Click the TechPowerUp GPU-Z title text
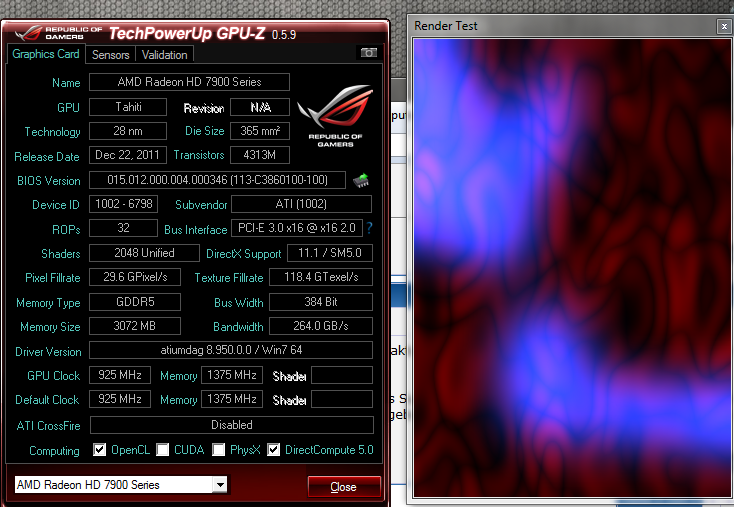This screenshot has width=734, height=507. pos(187,33)
